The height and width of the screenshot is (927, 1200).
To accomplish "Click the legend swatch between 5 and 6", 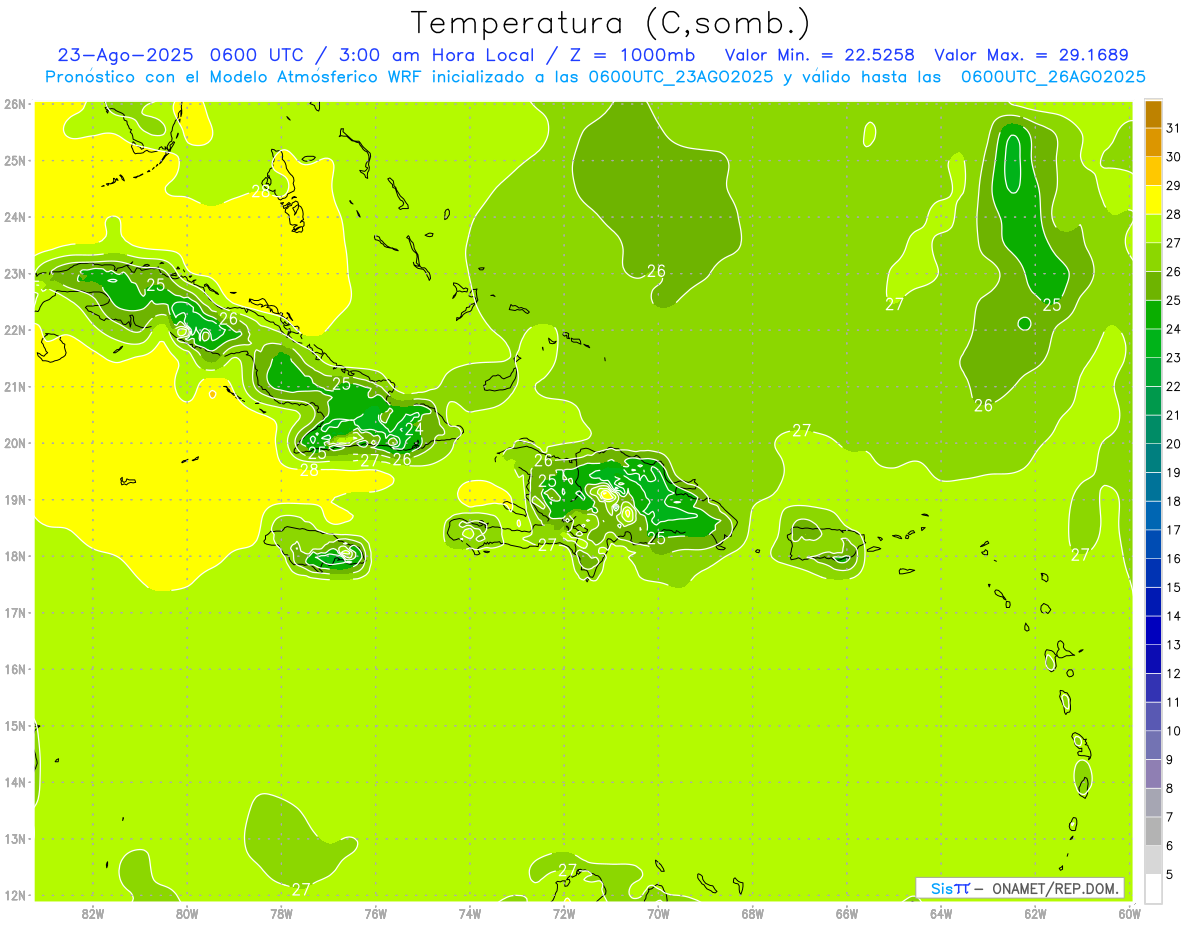I will tap(1154, 860).
